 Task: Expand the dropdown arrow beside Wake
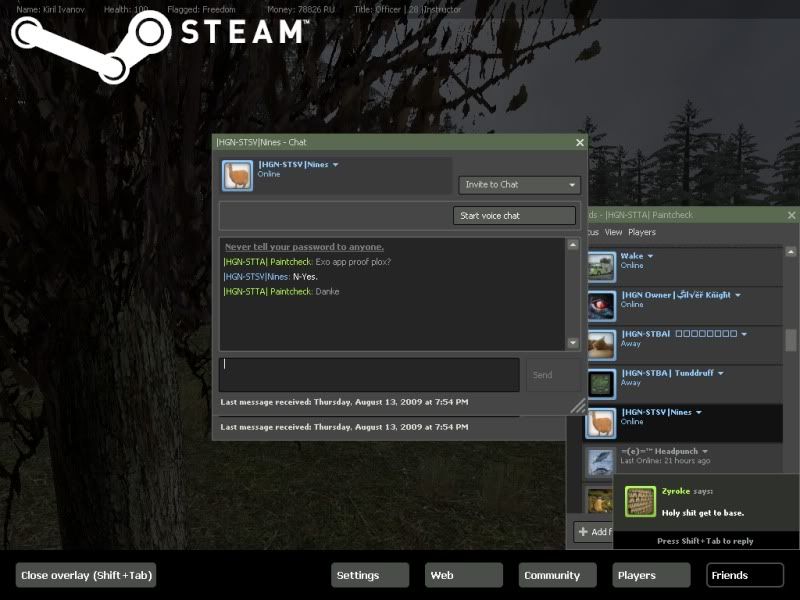pos(650,256)
